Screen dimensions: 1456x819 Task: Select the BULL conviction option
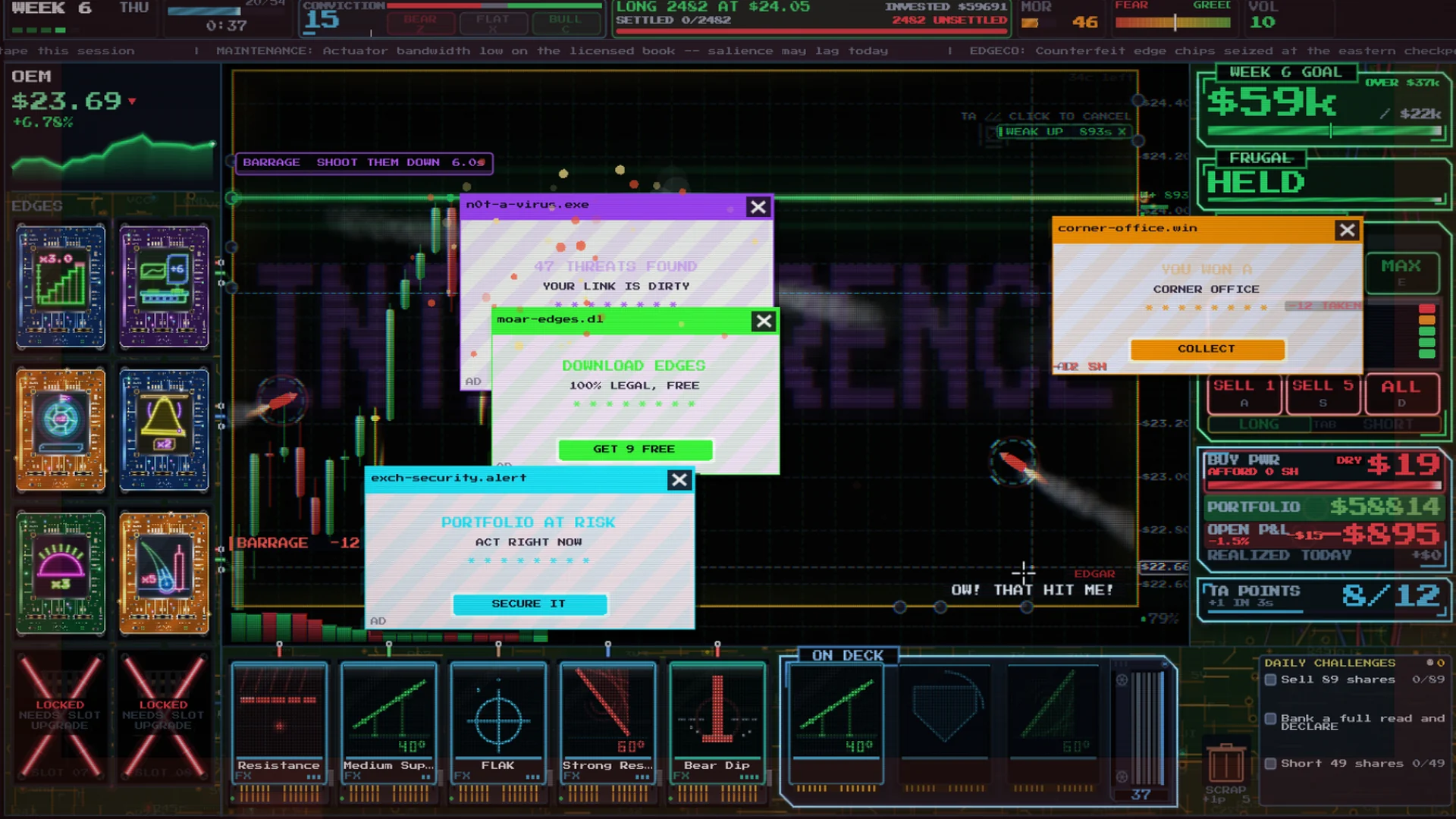tap(565, 23)
